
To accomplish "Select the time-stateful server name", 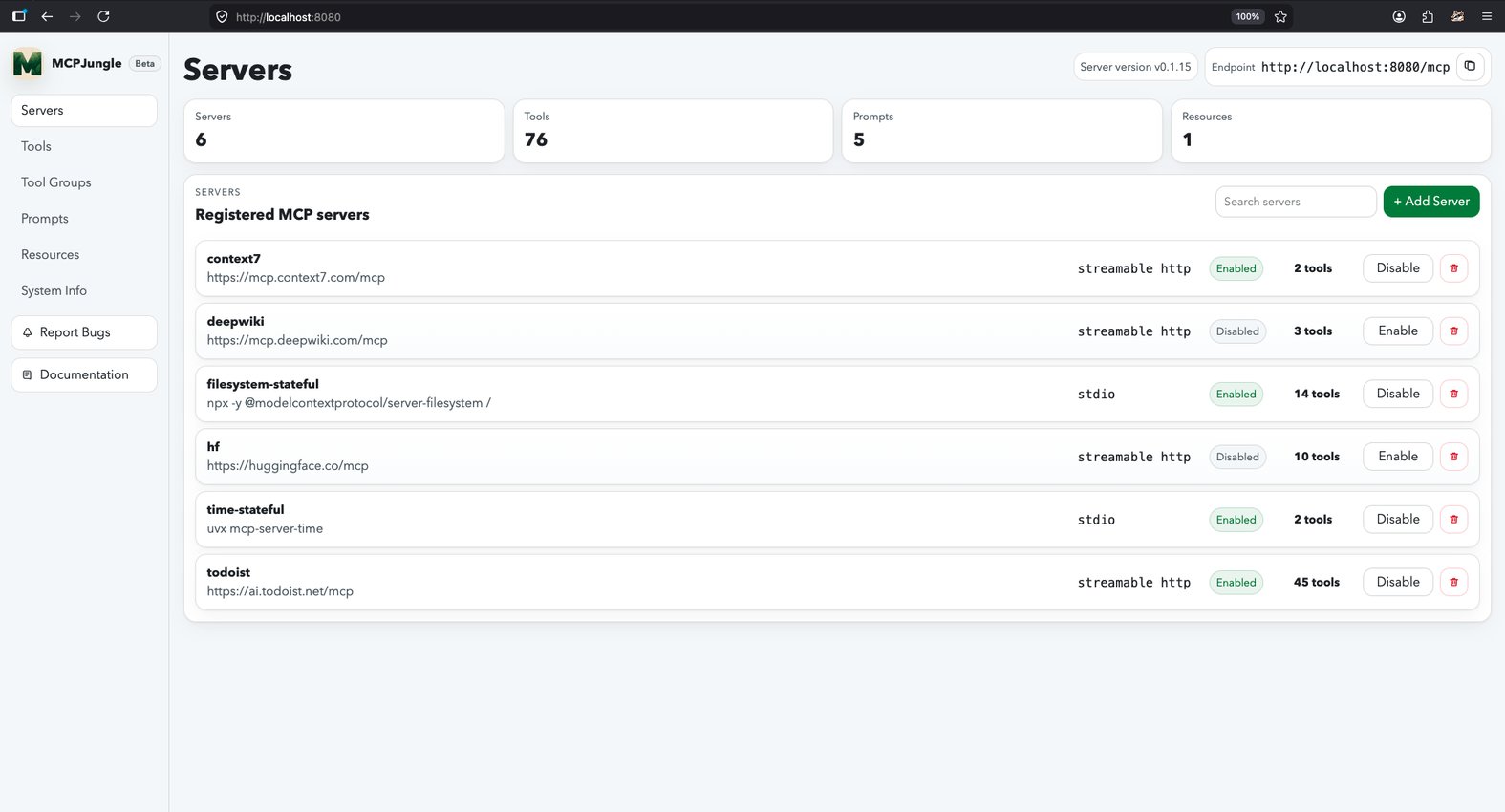I will [246, 510].
